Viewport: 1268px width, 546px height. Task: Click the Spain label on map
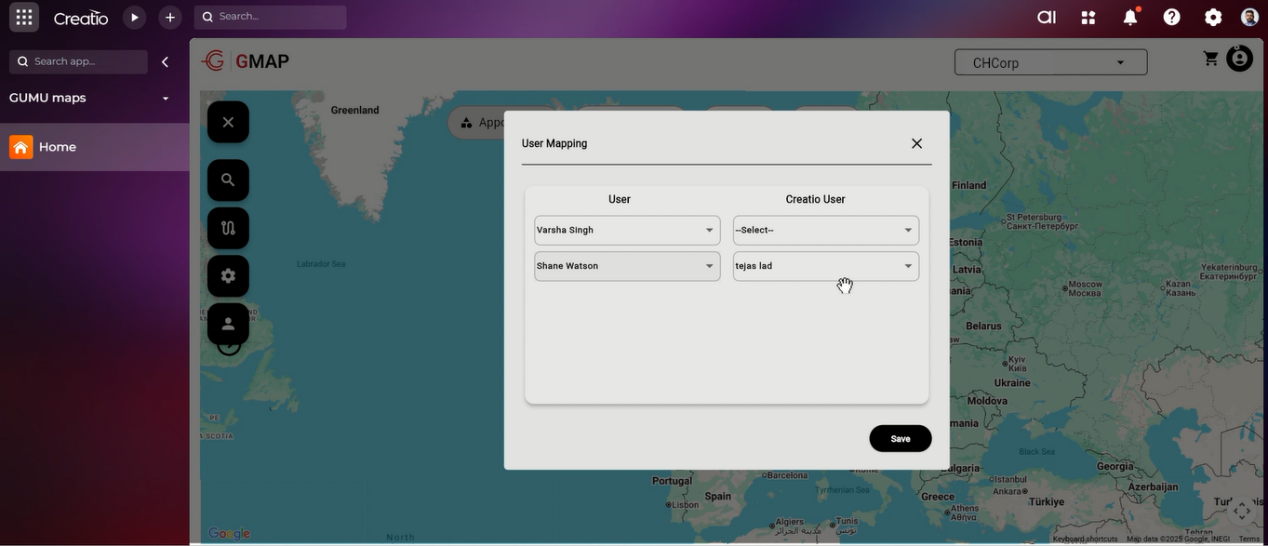(718, 496)
